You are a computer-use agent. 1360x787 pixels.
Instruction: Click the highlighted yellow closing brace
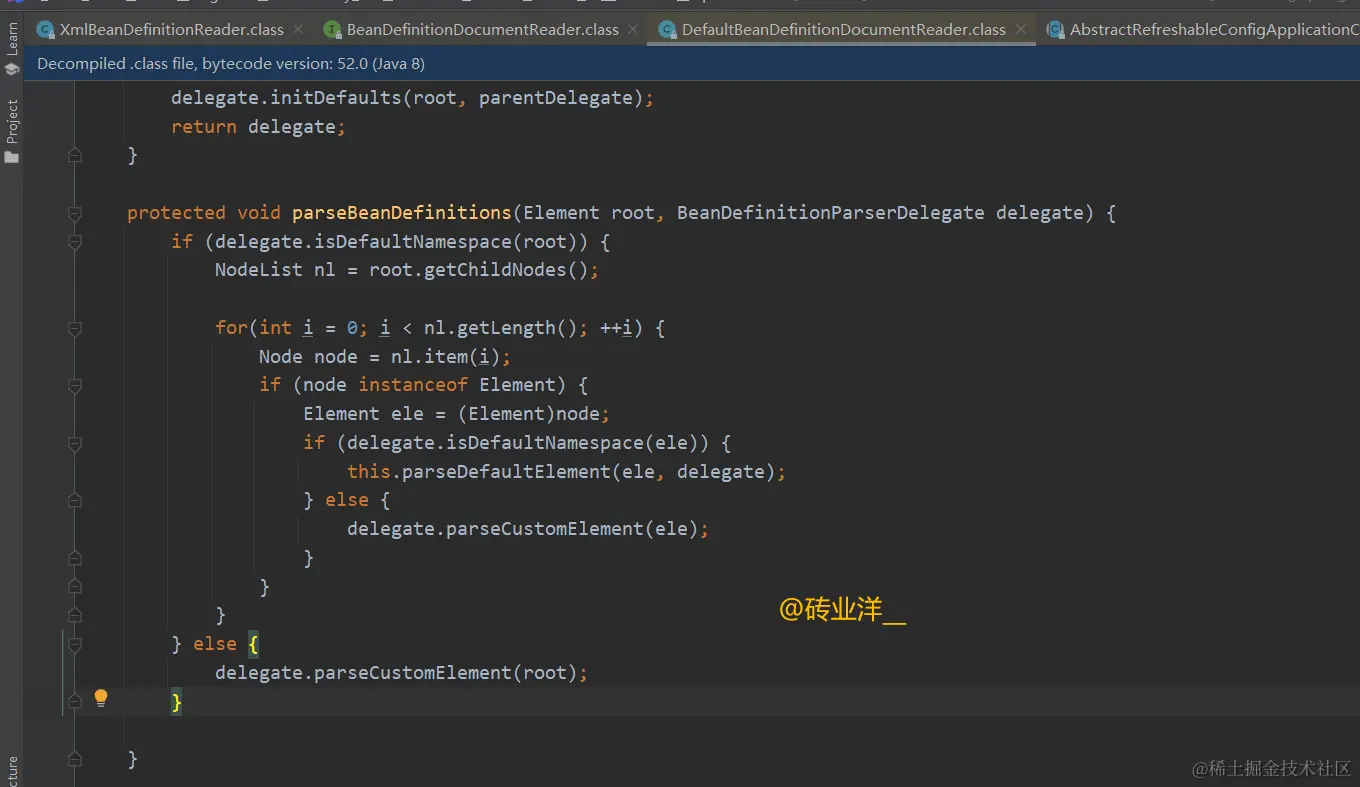[x=177, y=702]
